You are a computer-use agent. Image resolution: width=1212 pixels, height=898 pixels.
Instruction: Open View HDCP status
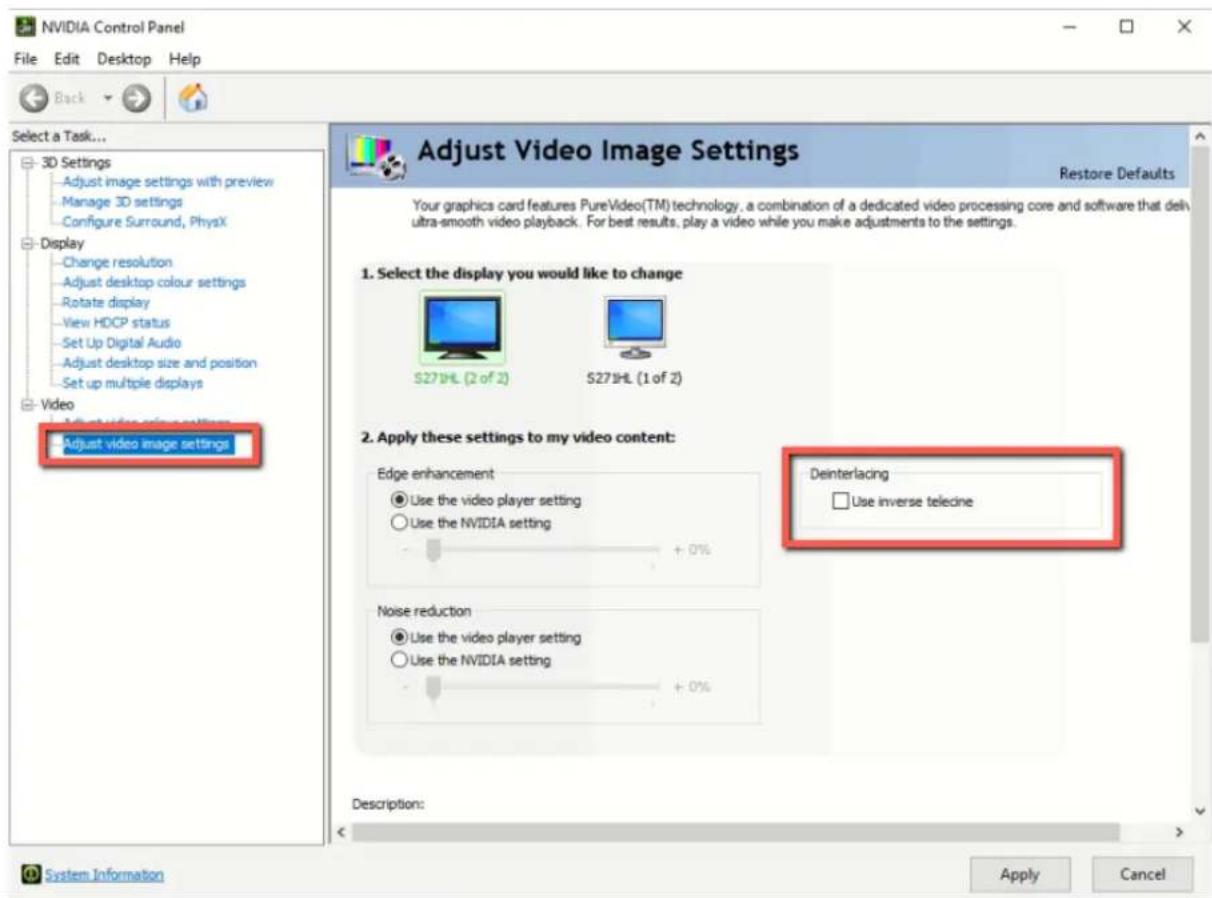116,322
